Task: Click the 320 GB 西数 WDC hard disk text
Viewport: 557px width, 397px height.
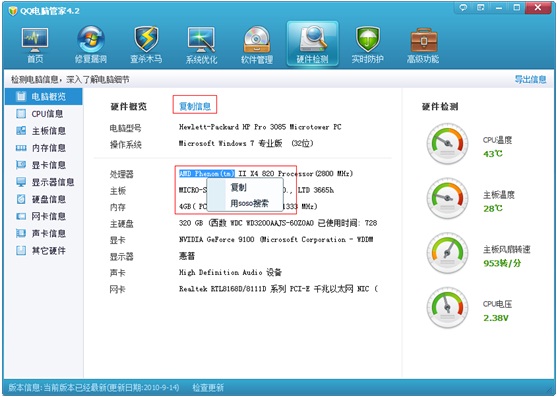Action: point(278,223)
